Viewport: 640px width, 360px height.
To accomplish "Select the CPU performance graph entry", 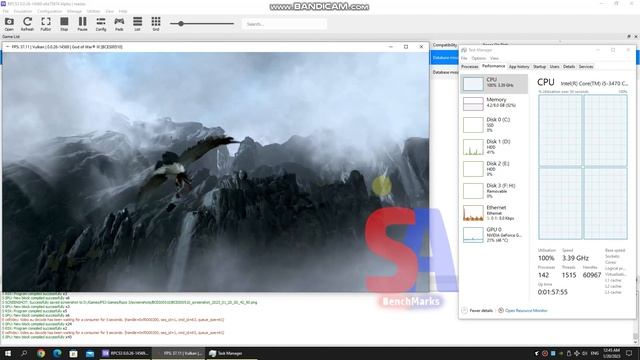I will click(494, 84).
